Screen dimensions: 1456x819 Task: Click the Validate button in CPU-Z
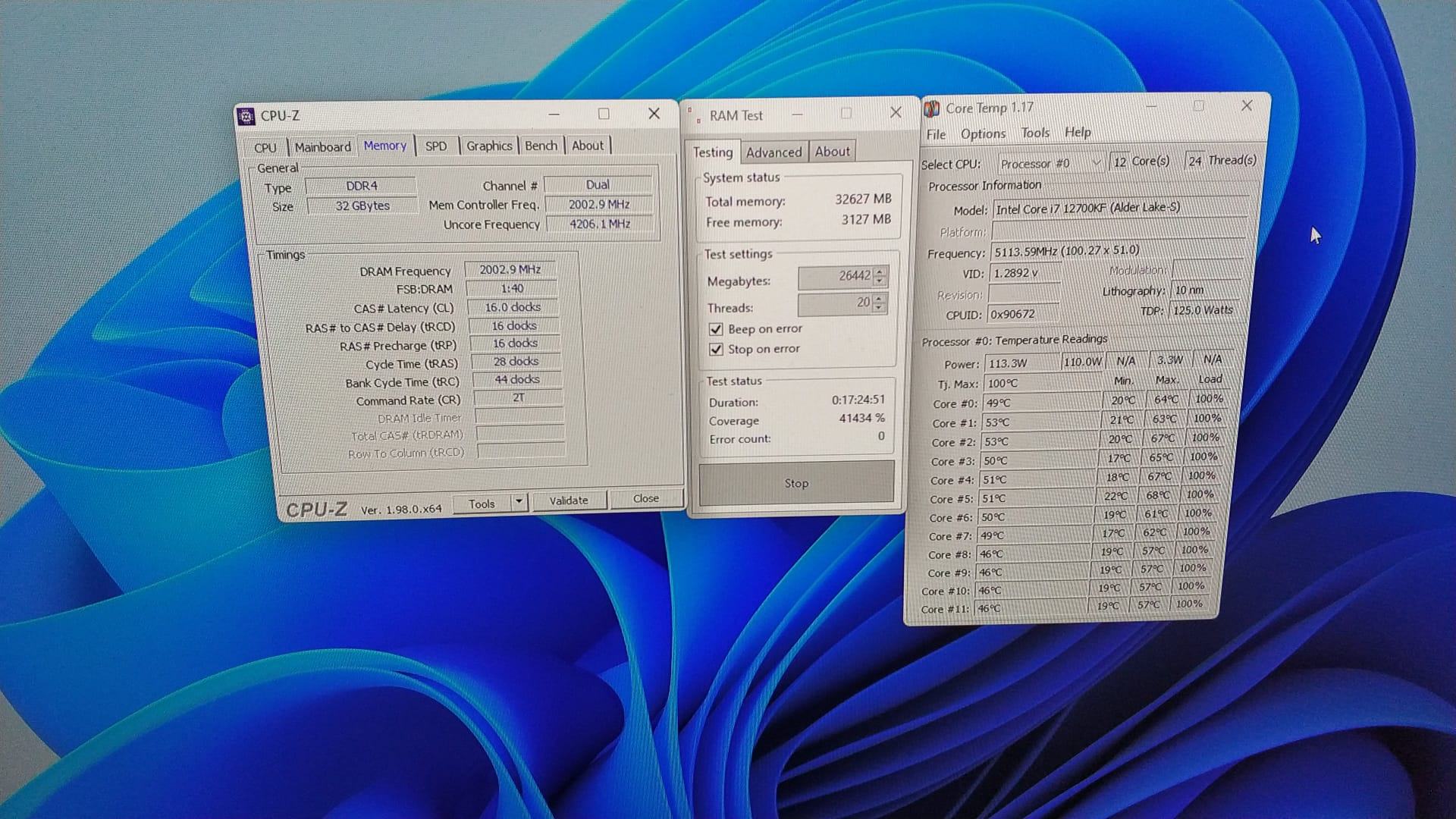coord(569,500)
